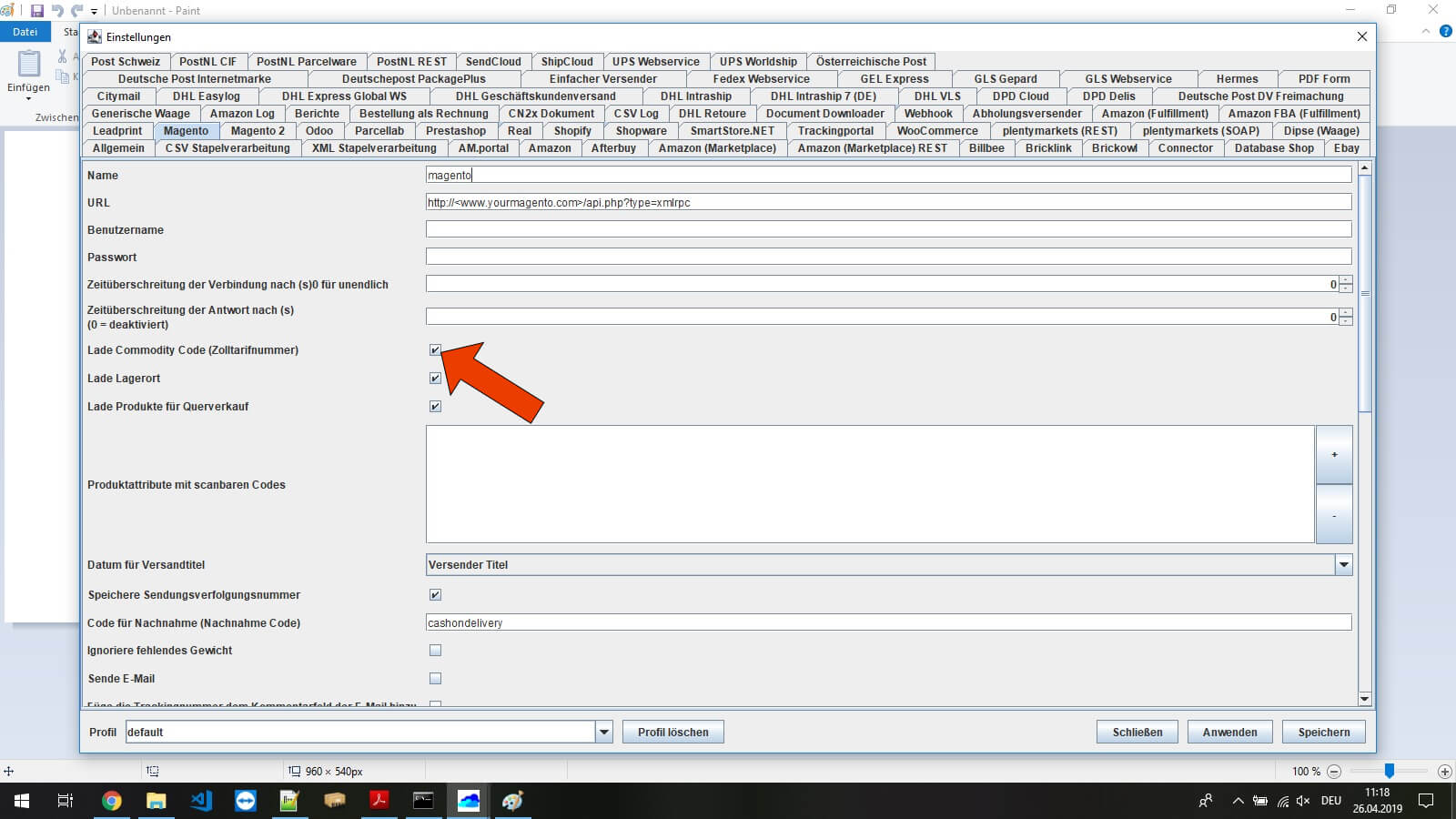This screenshot has width=1456, height=819.
Task: Click the battery status tray icon
Action: point(1260,801)
